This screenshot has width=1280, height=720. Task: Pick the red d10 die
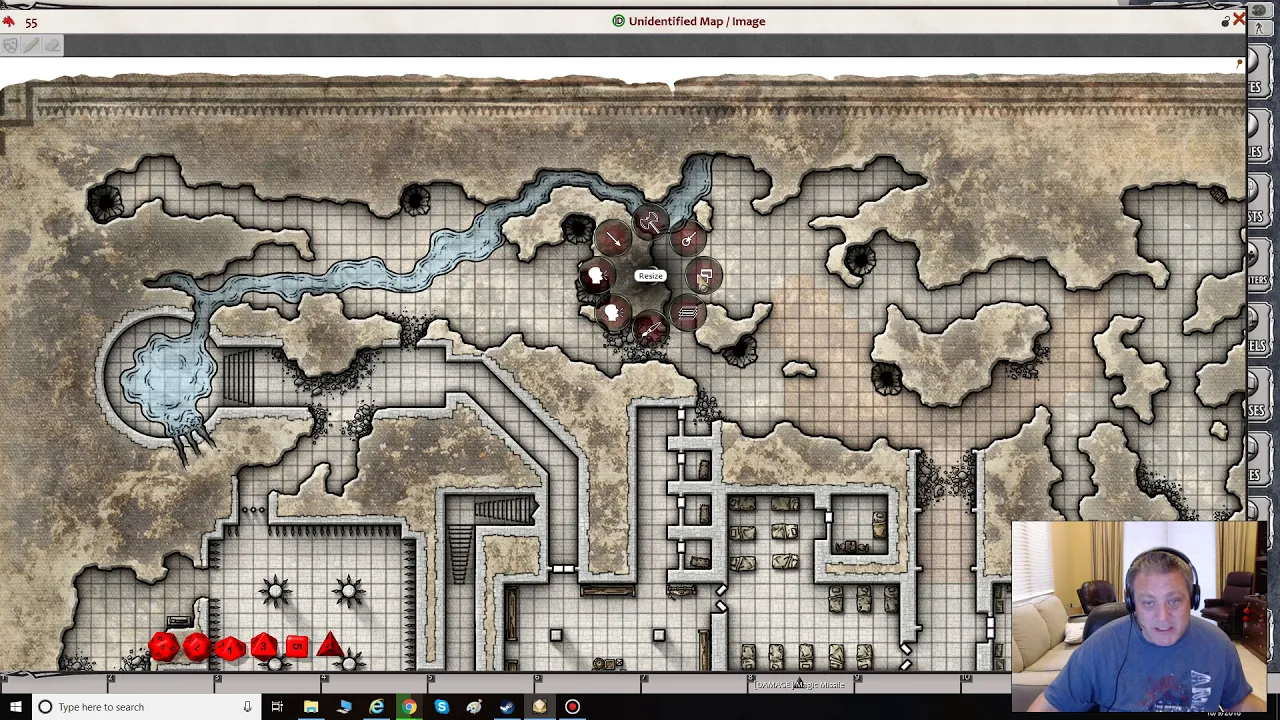click(x=229, y=647)
